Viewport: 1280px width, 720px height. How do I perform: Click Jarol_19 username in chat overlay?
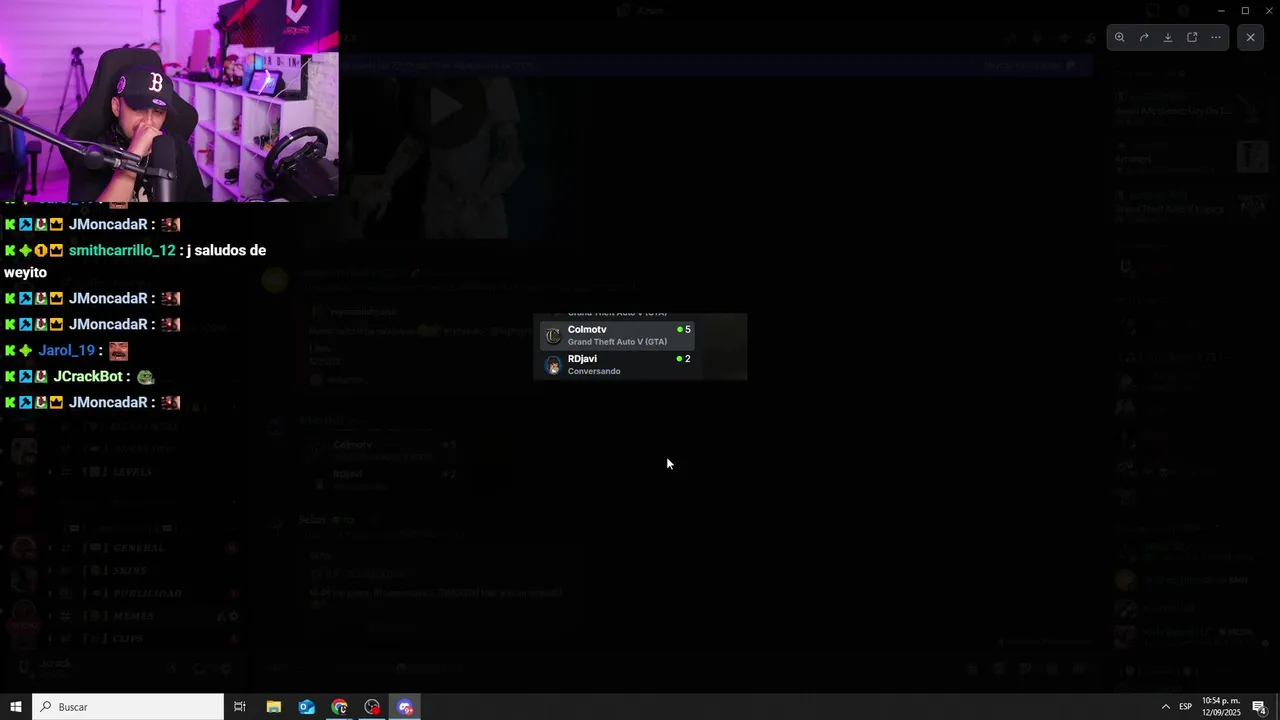click(66, 350)
